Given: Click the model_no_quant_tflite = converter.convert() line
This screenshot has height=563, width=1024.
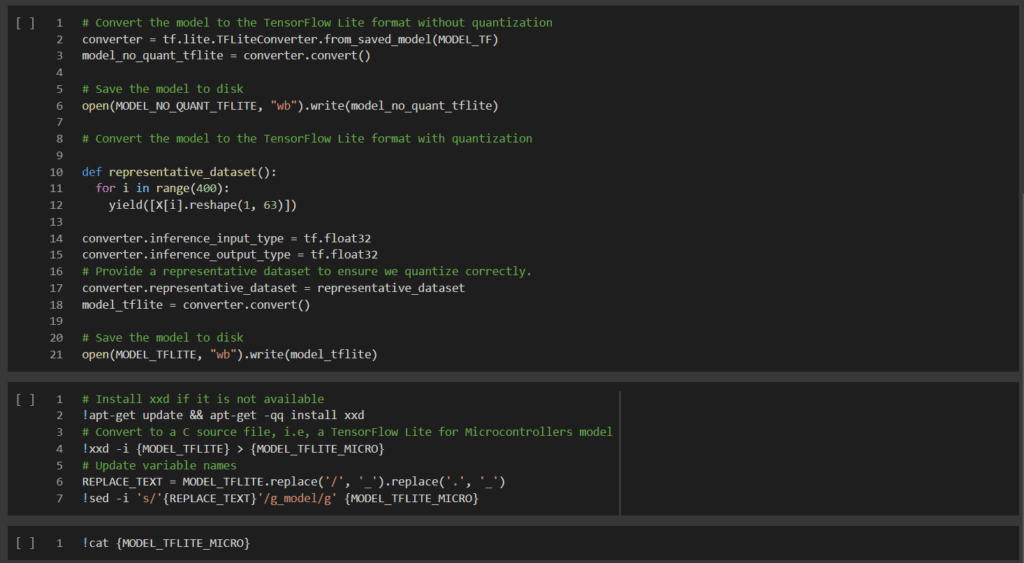Looking at the screenshot, I should (226, 56).
